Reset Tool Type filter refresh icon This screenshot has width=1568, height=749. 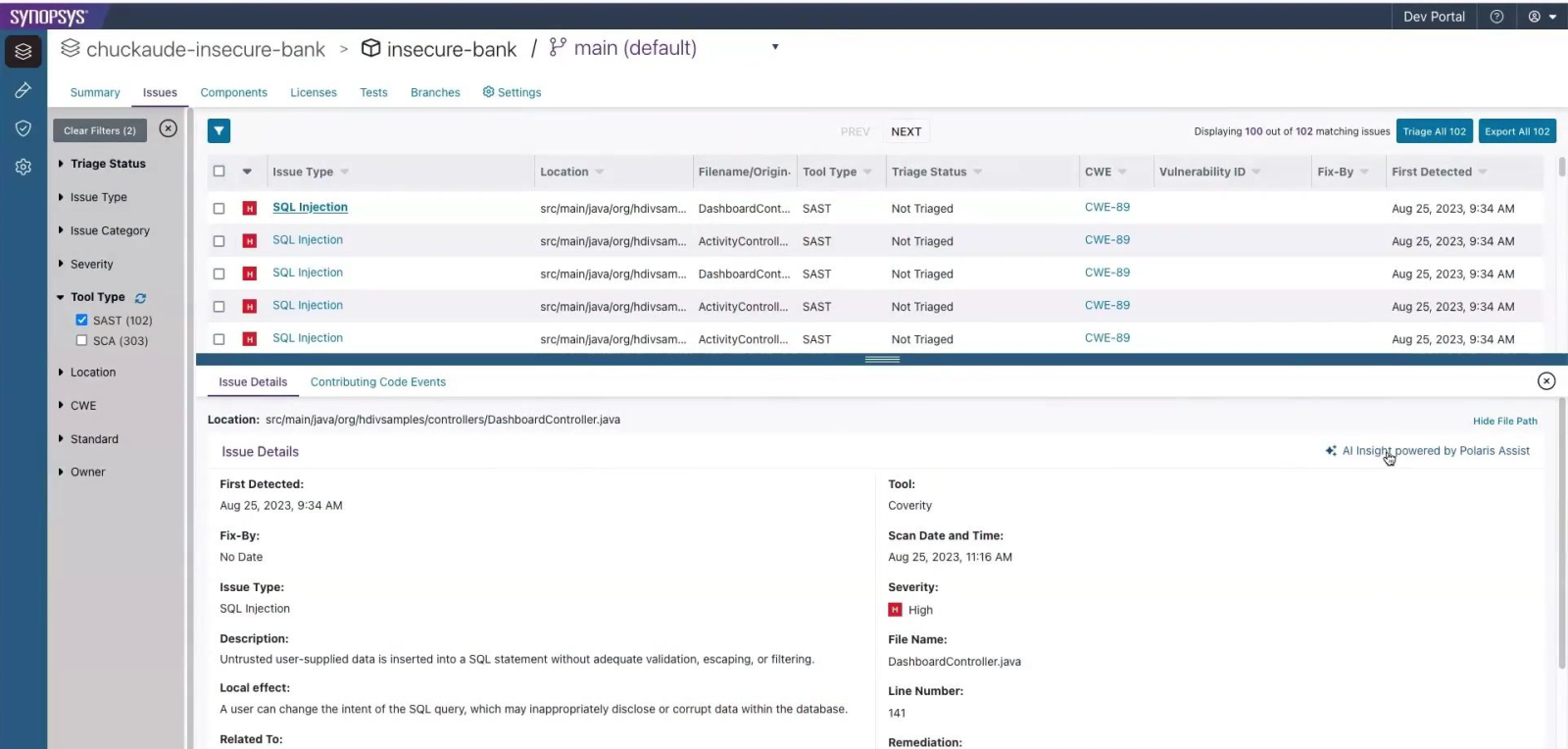140,298
